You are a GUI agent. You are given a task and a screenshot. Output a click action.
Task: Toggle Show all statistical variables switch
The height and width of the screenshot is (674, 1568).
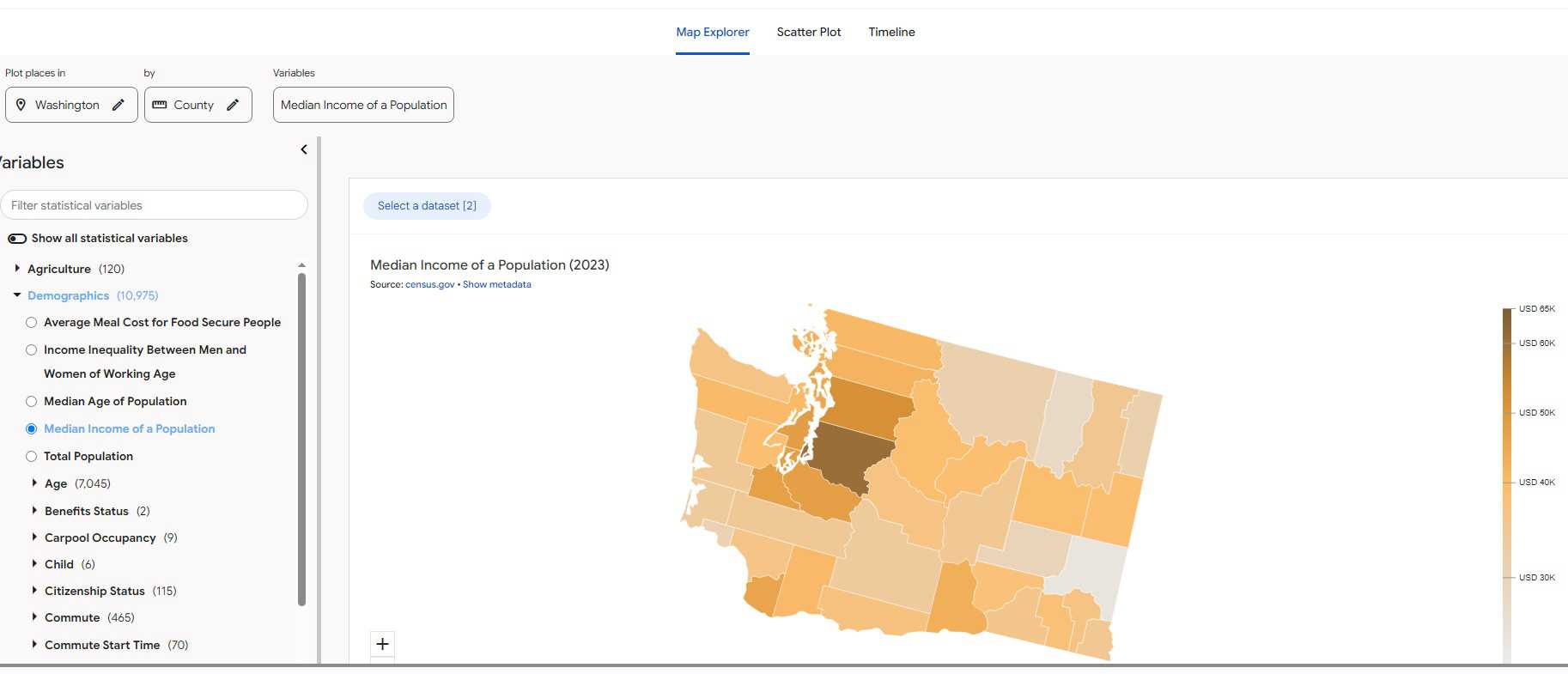click(x=17, y=239)
